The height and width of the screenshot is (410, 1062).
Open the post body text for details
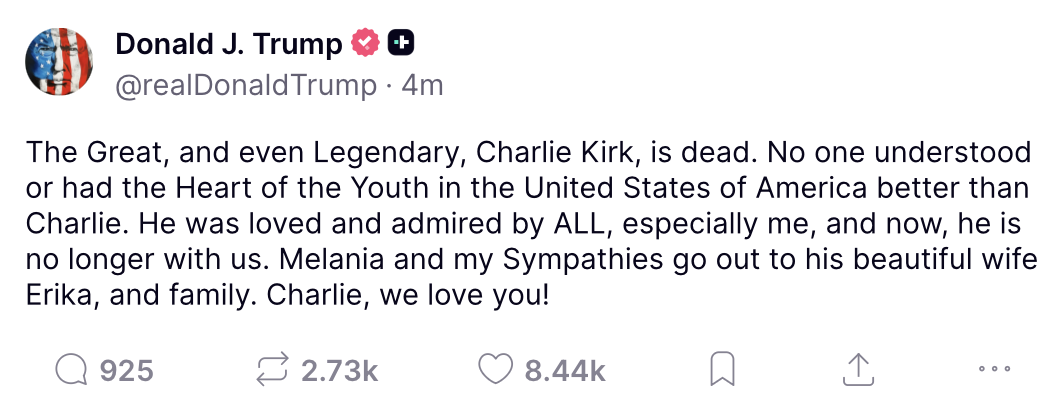pyautogui.click(x=532, y=224)
